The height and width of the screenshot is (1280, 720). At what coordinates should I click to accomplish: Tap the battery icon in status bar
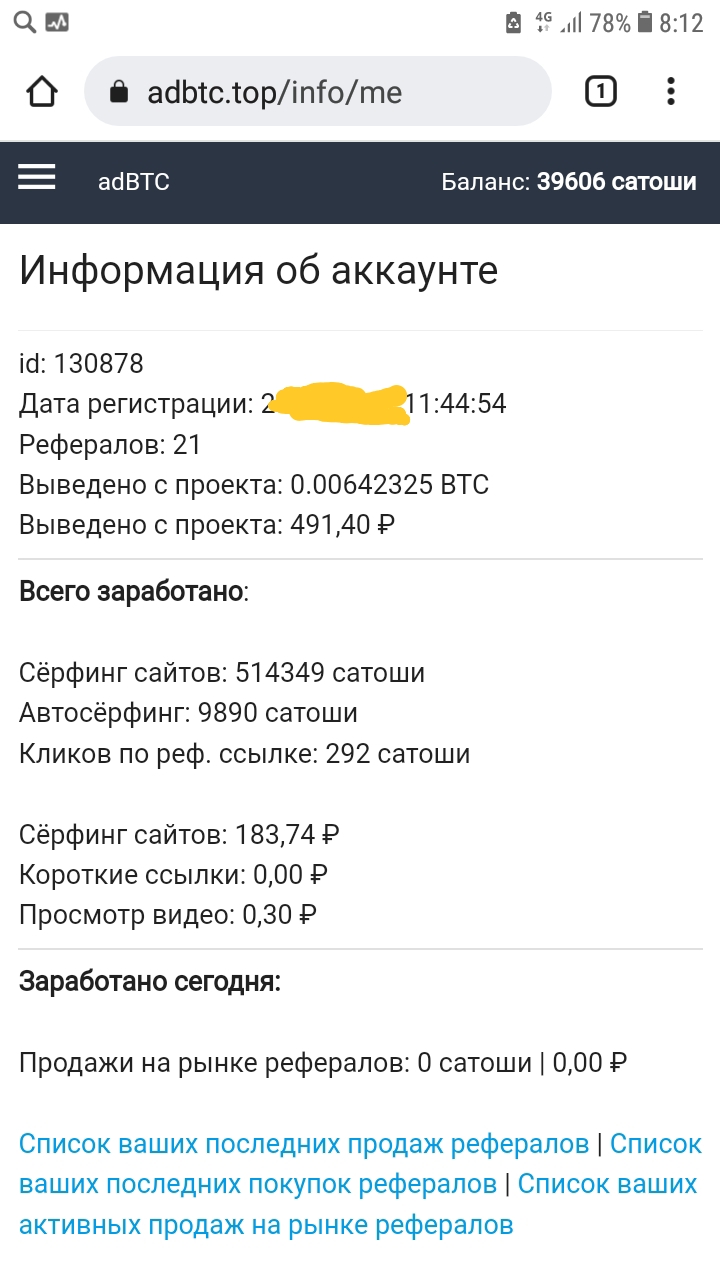point(645,21)
